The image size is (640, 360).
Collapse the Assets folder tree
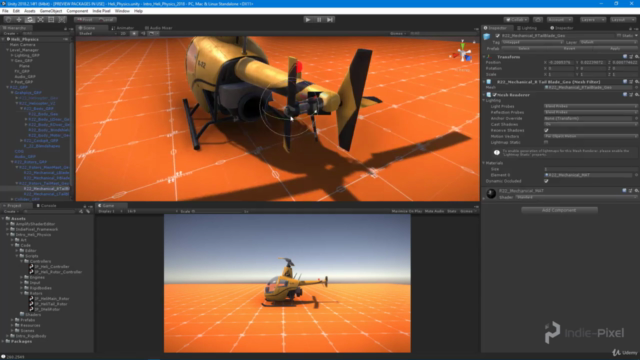click(3, 219)
